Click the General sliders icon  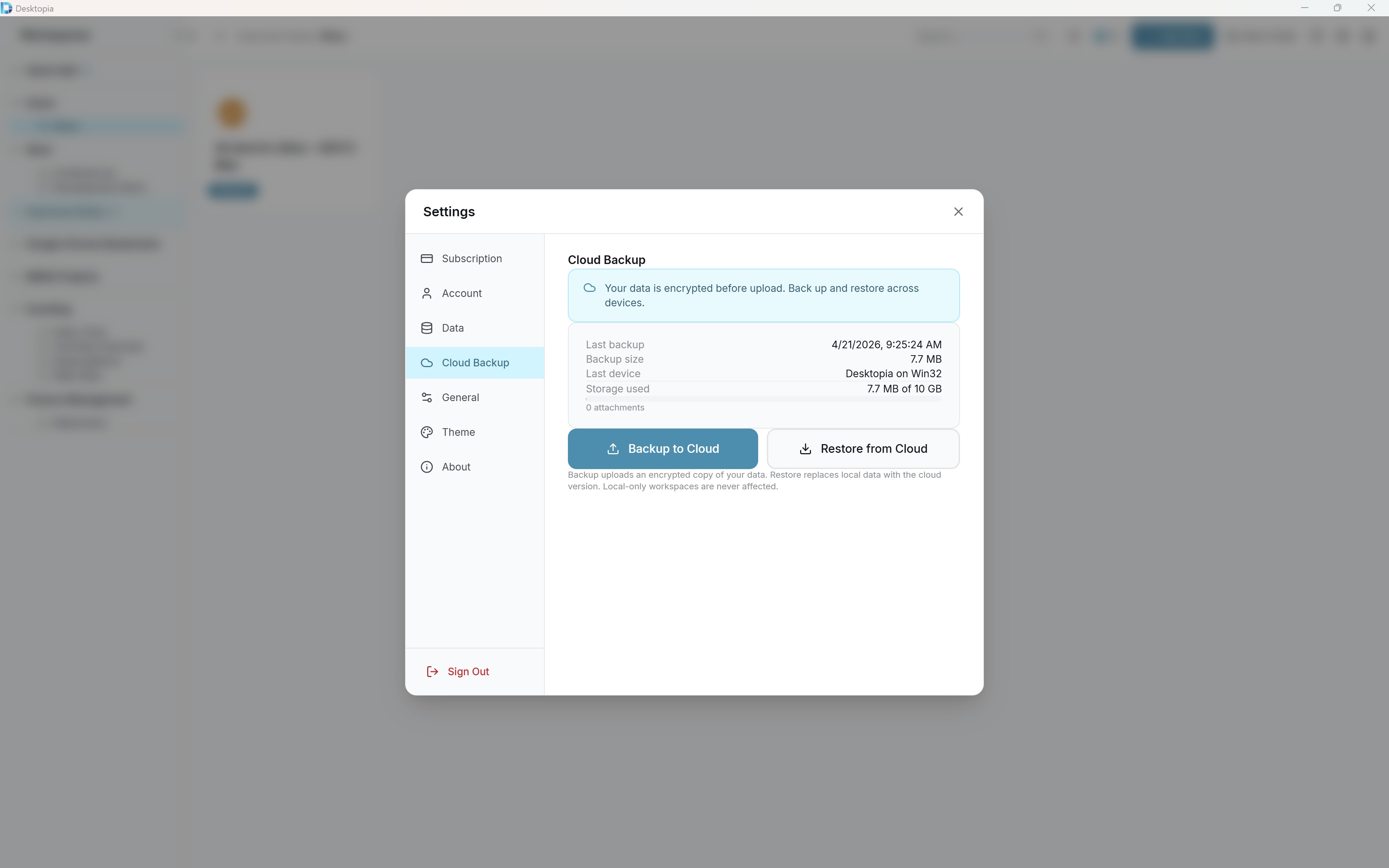click(427, 397)
